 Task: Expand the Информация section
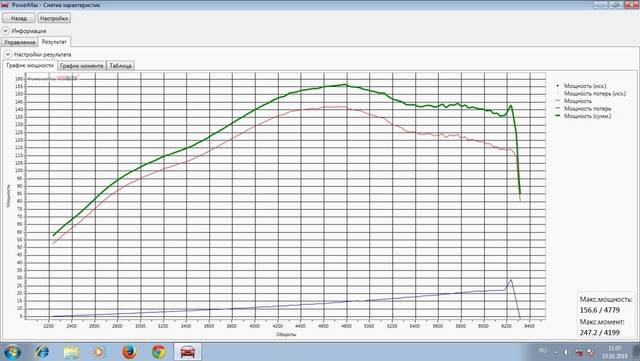click(5, 31)
